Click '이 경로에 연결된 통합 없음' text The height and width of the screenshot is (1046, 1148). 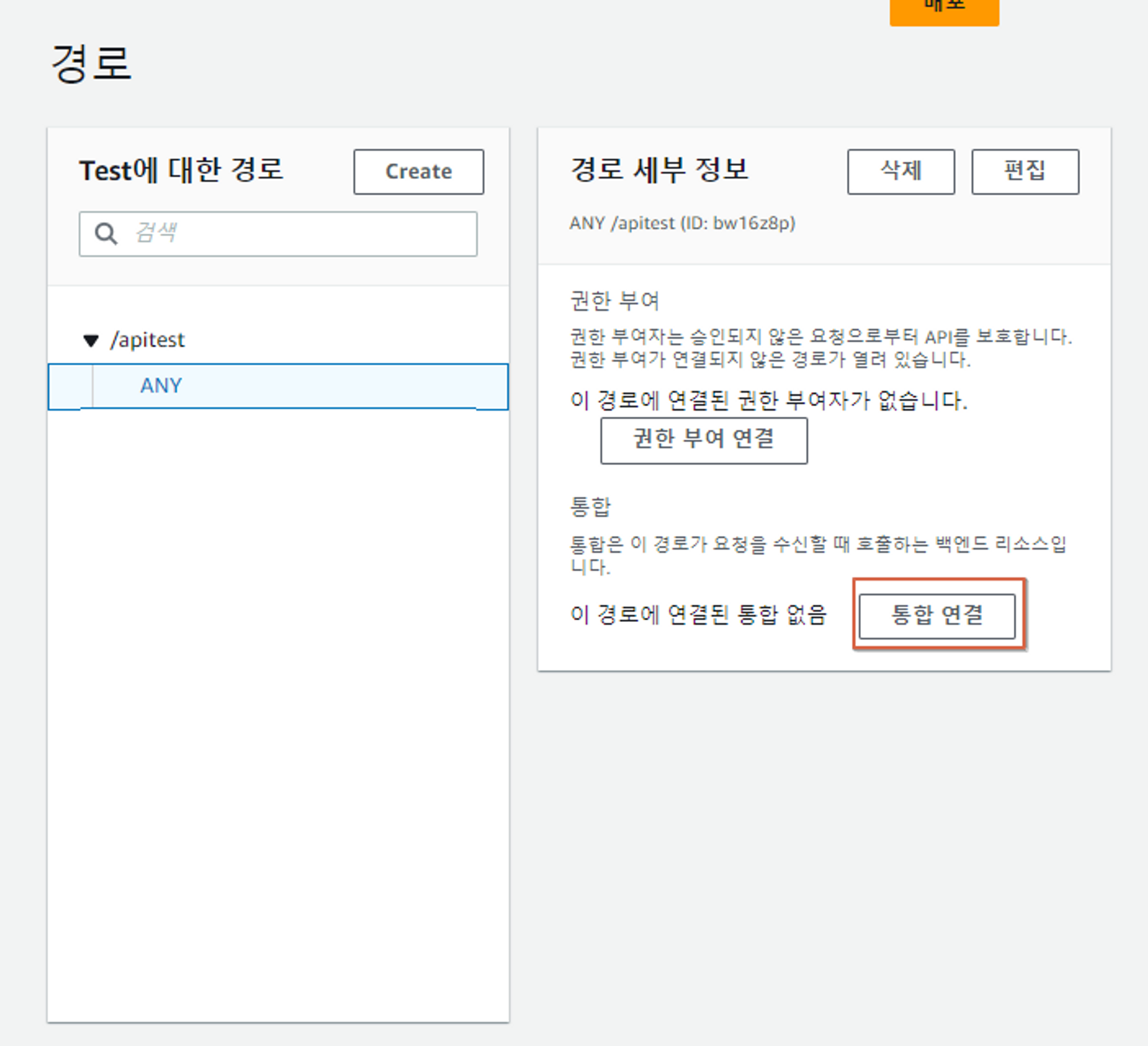(698, 615)
